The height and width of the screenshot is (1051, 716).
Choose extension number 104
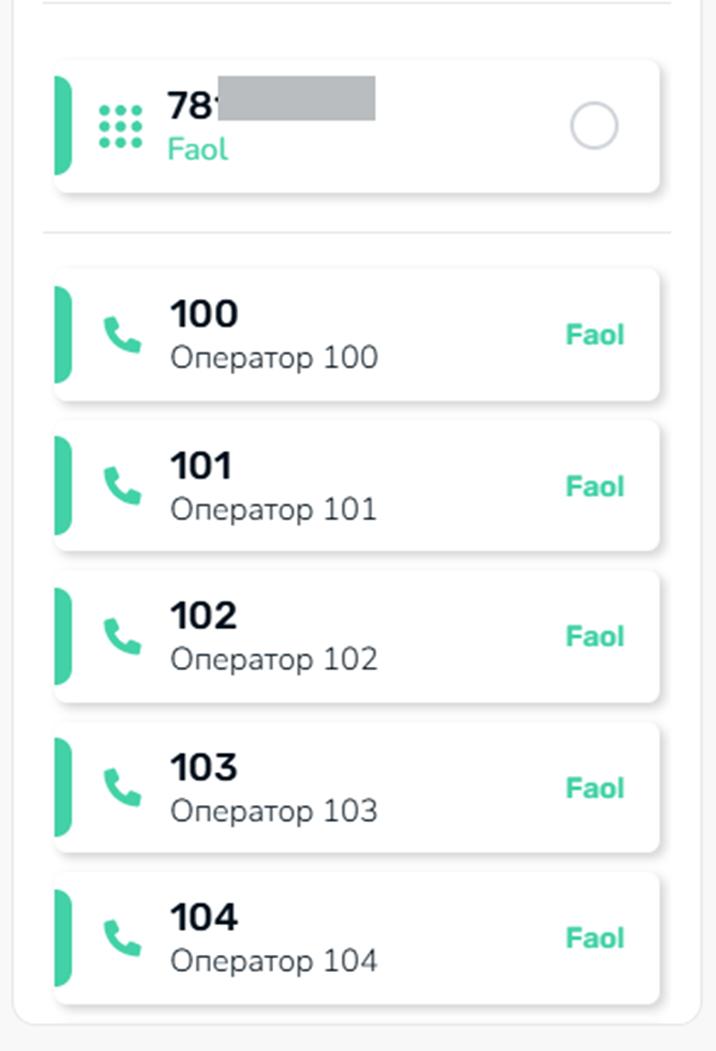pos(204,917)
